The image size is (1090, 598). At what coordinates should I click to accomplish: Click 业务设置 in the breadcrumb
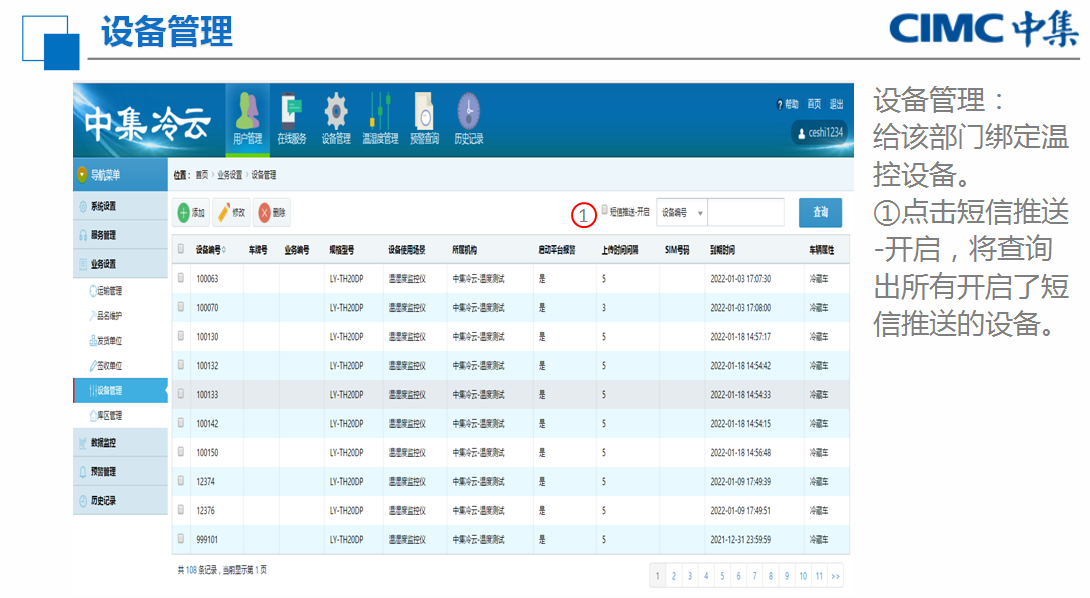(229, 175)
